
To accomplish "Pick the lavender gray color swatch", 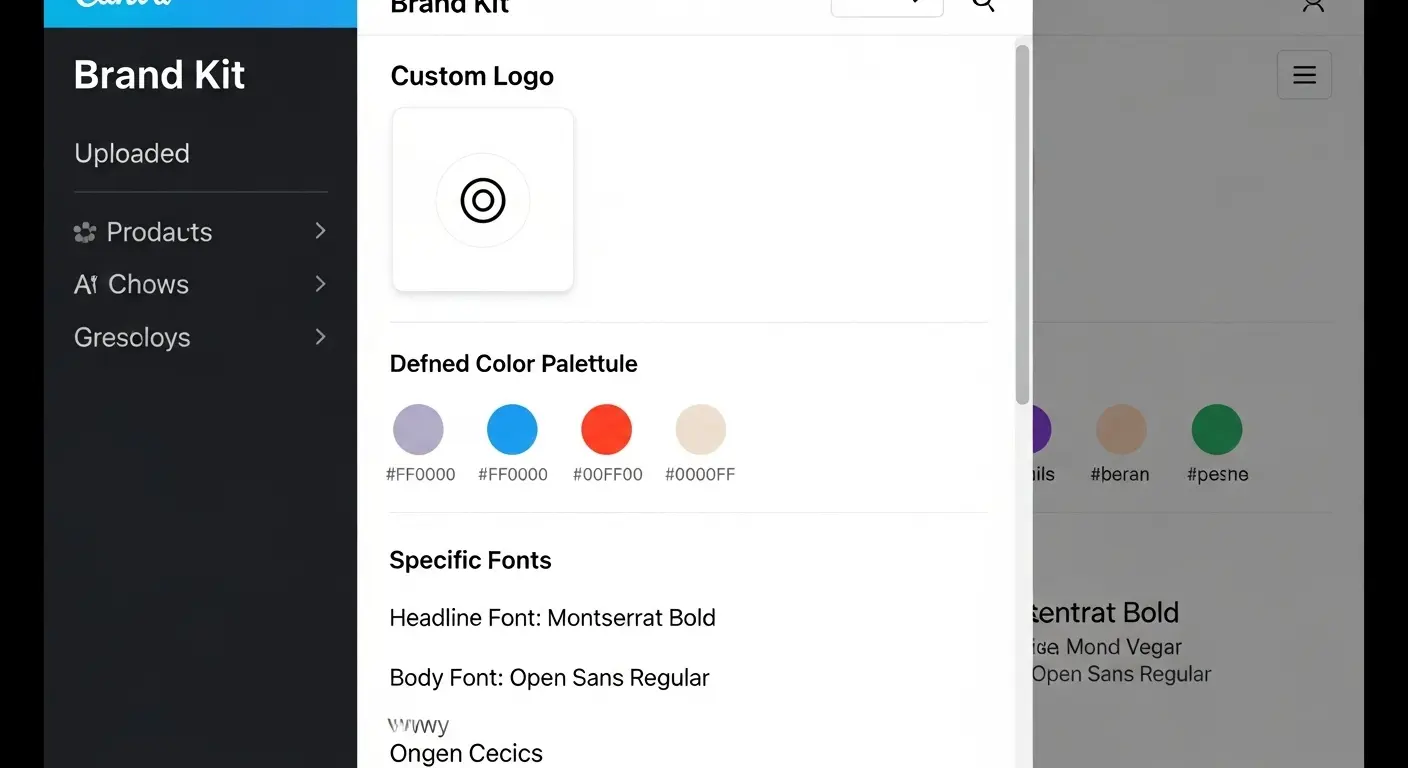I will click(x=418, y=430).
